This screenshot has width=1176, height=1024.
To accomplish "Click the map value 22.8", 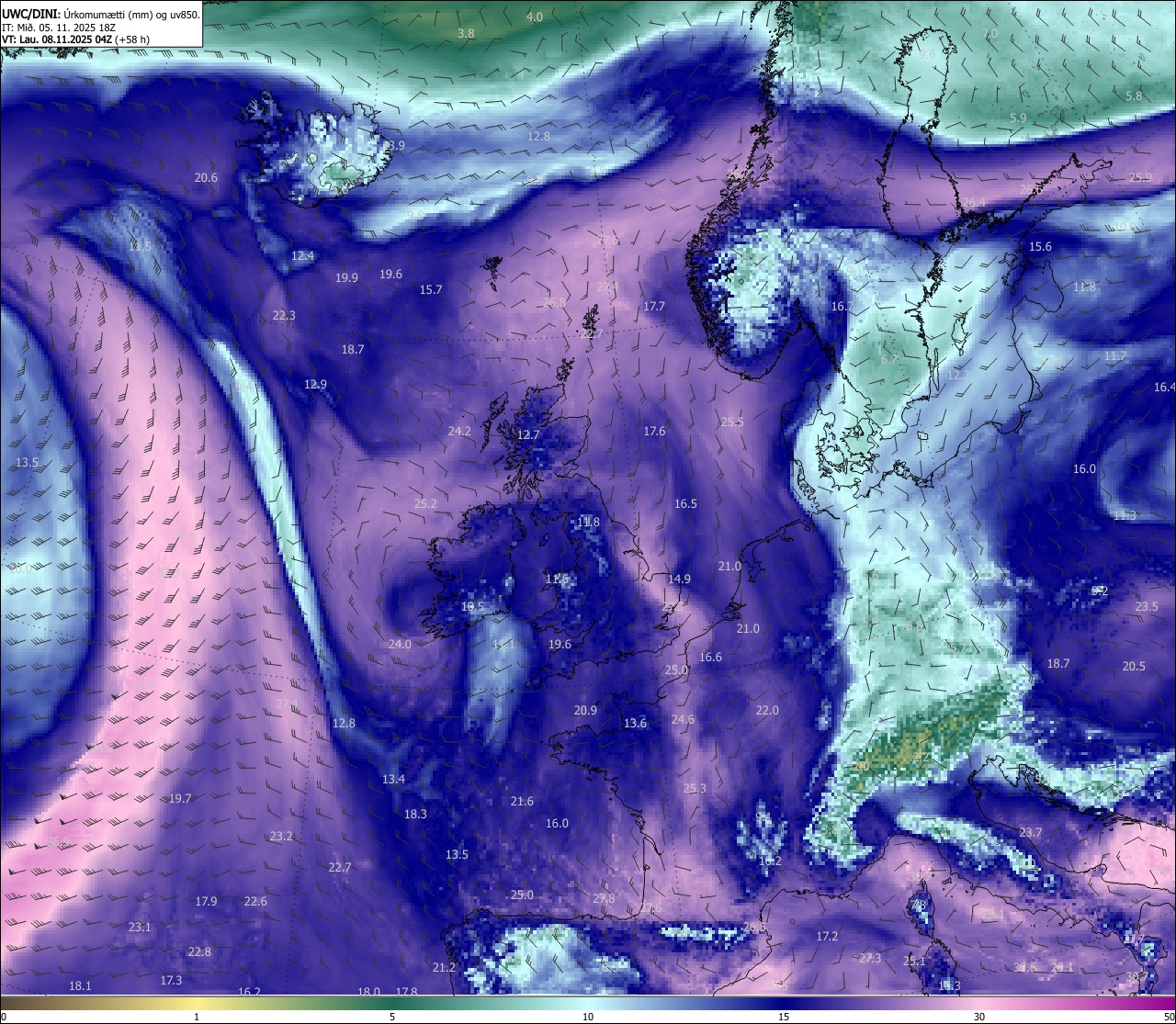I will pos(199,952).
